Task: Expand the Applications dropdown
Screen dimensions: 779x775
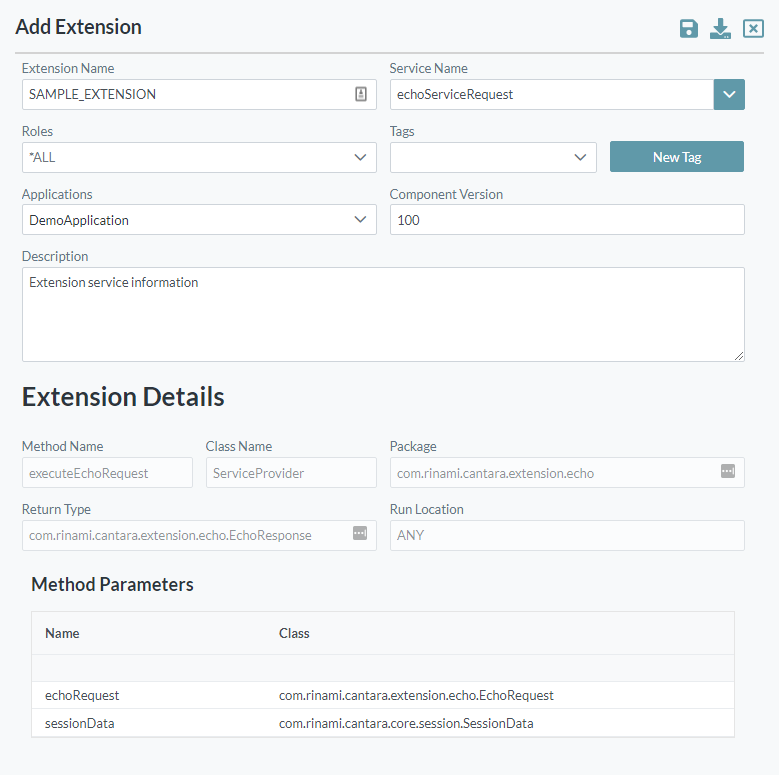Action: click(360, 220)
